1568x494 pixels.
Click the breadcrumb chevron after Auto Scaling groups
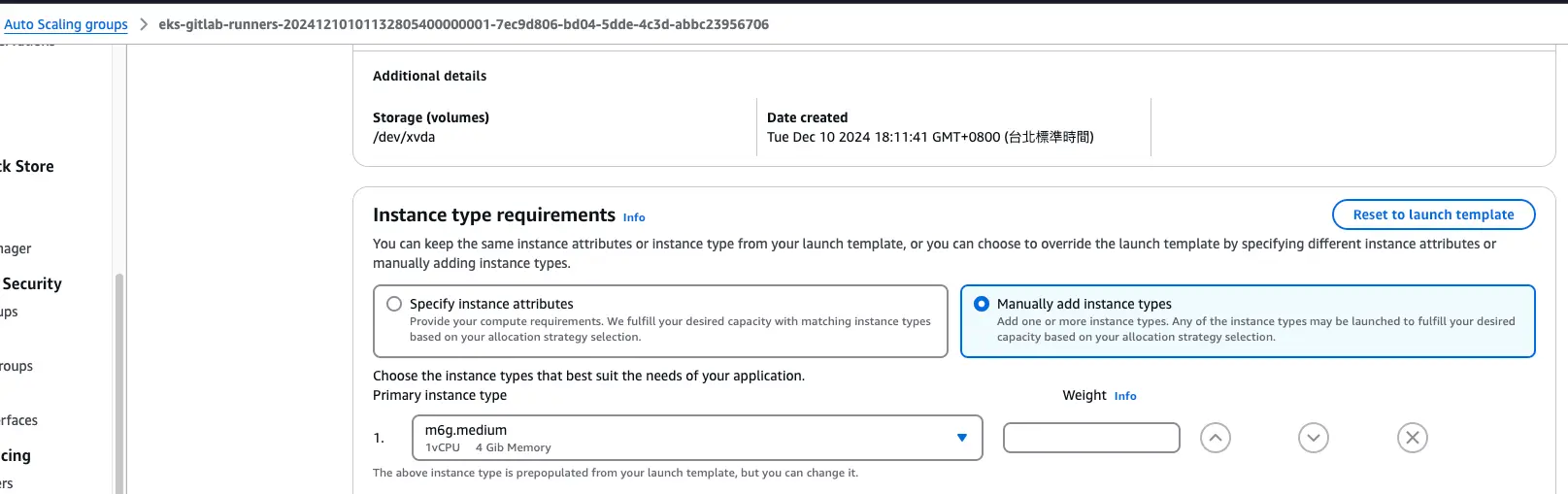(x=144, y=24)
